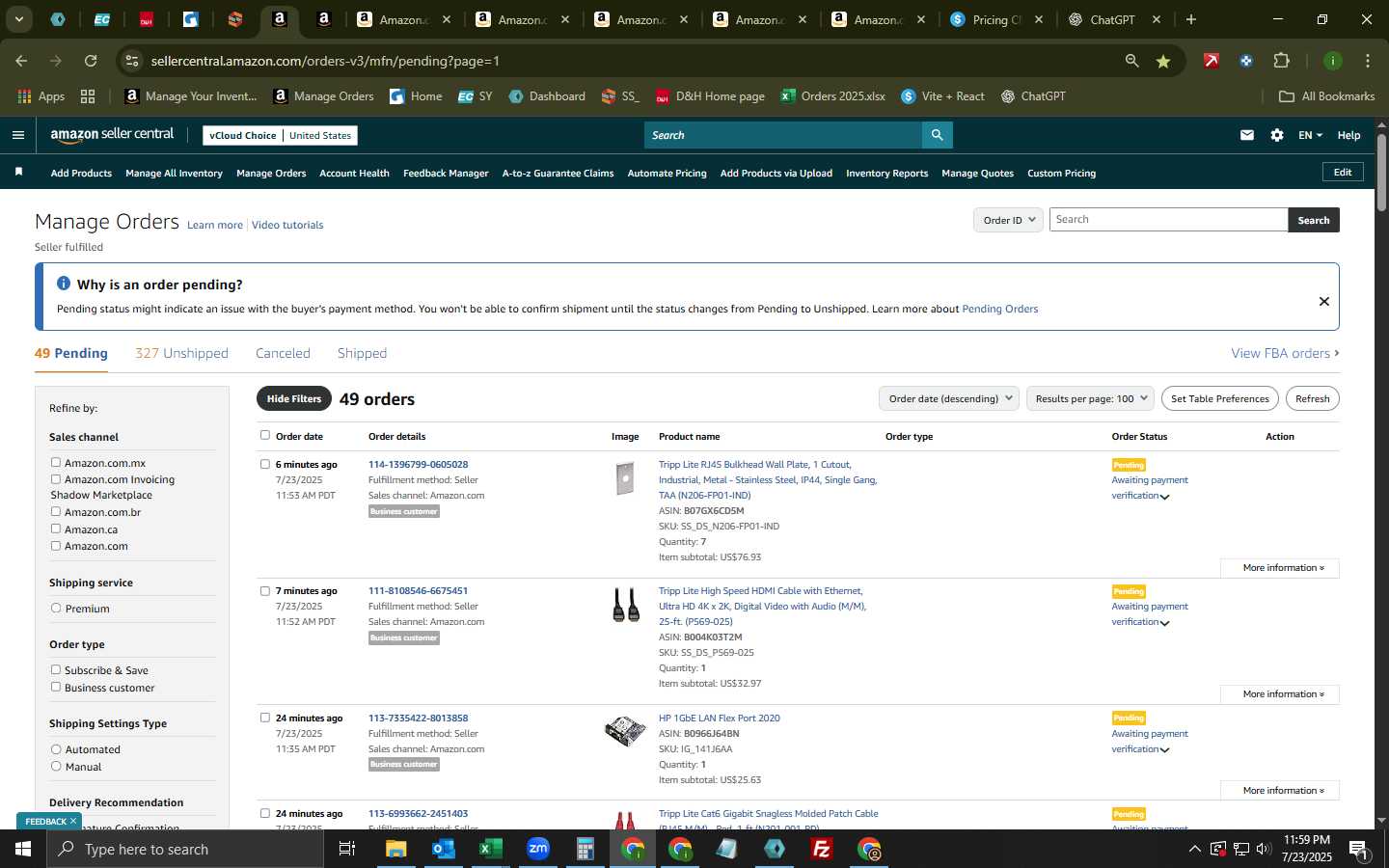
Task: Bookmark this page with the star icon
Action: pos(1163,61)
